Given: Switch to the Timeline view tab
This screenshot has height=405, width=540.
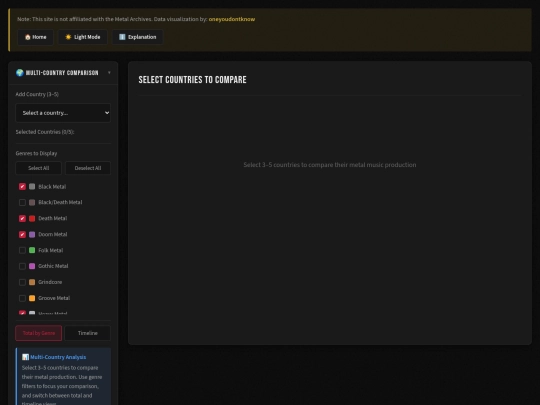Looking at the screenshot, I should (88, 333).
